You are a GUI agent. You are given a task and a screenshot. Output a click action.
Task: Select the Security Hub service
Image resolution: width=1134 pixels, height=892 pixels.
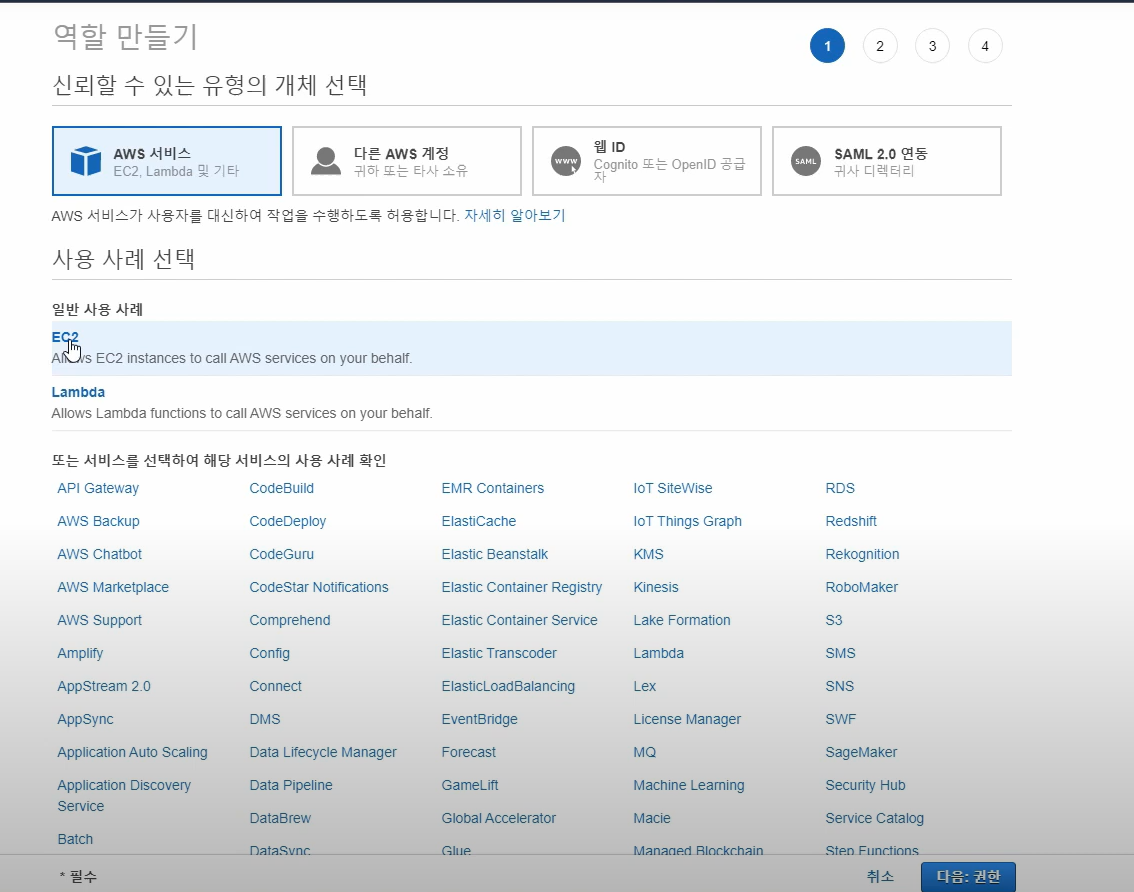click(865, 786)
